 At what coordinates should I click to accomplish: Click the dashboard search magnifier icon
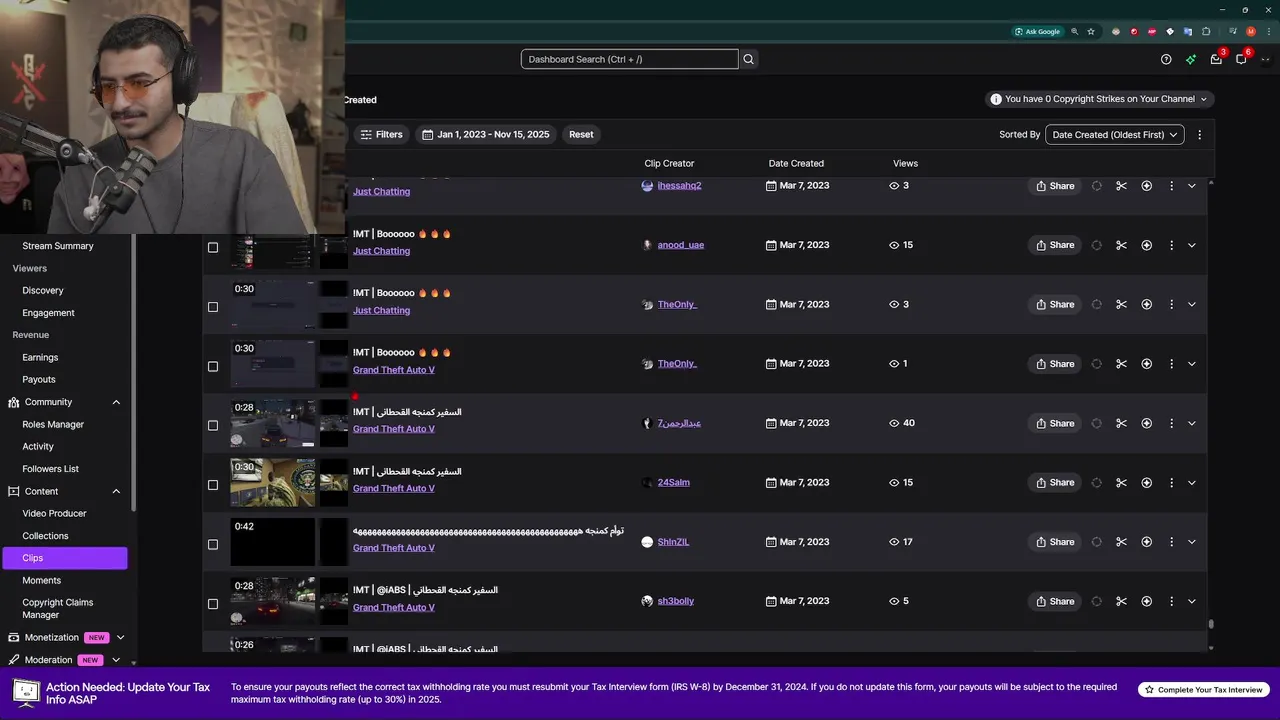(x=748, y=59)
